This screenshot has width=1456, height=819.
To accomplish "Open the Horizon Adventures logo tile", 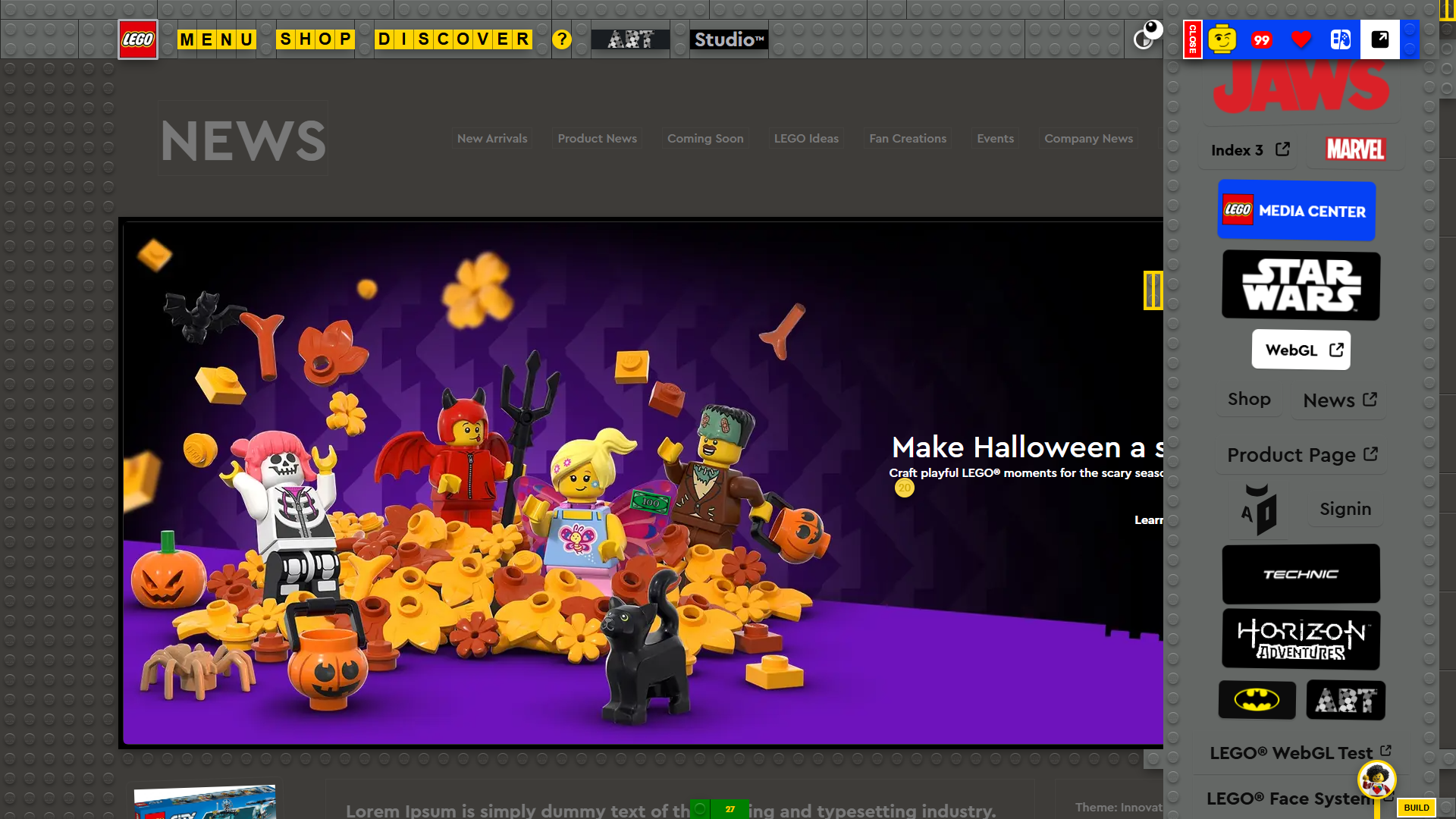I will pyautogui.click(x=1301, y=640).
